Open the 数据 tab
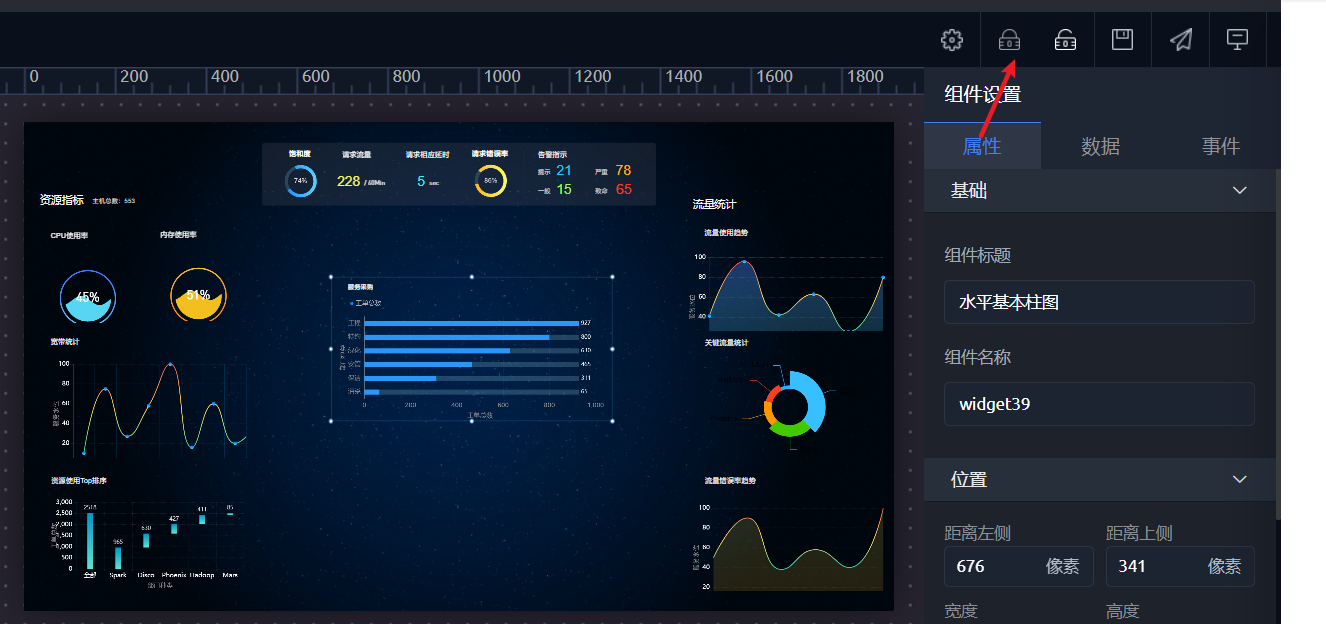 coord(1100,146)
